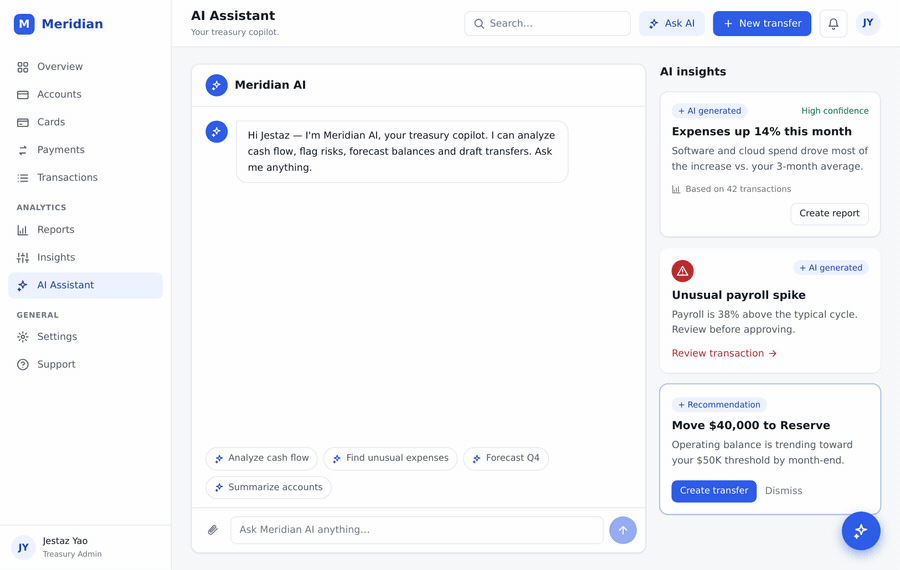
Task: Click the JY avatar in sidebar footer
Action: pyautogui.click(x=23, y=547)
